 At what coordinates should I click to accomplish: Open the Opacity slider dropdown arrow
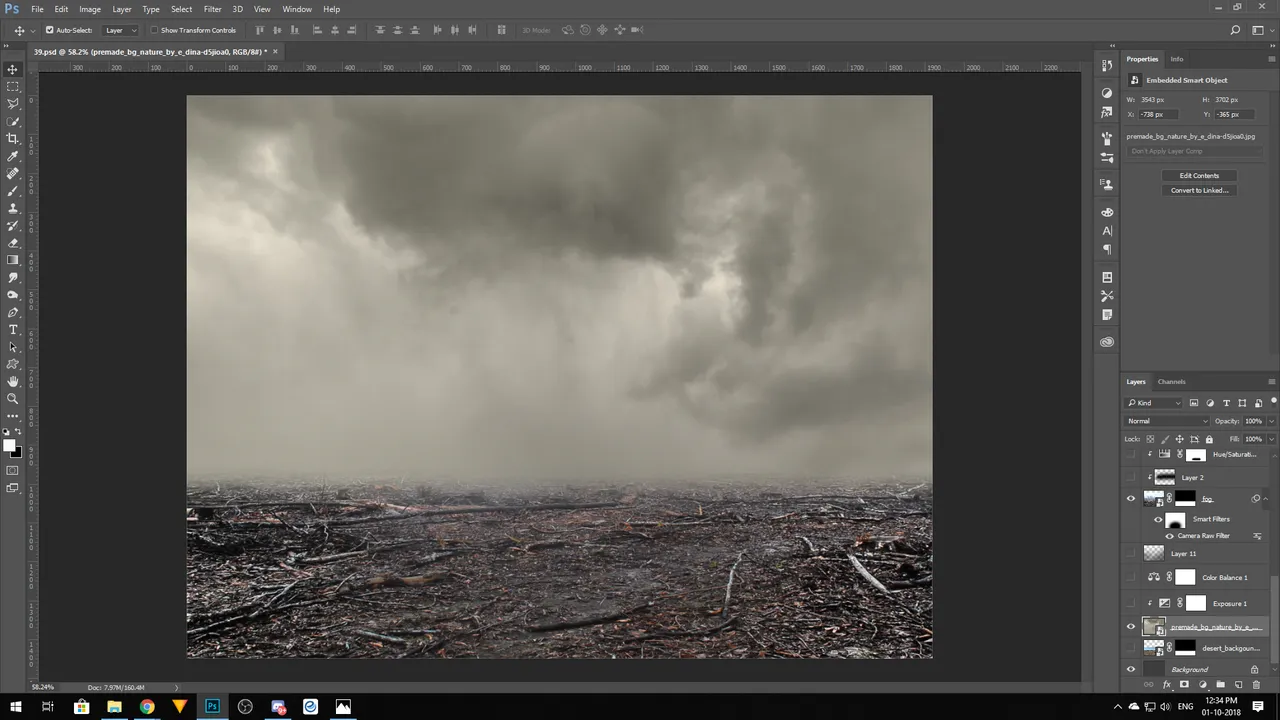1271,421
